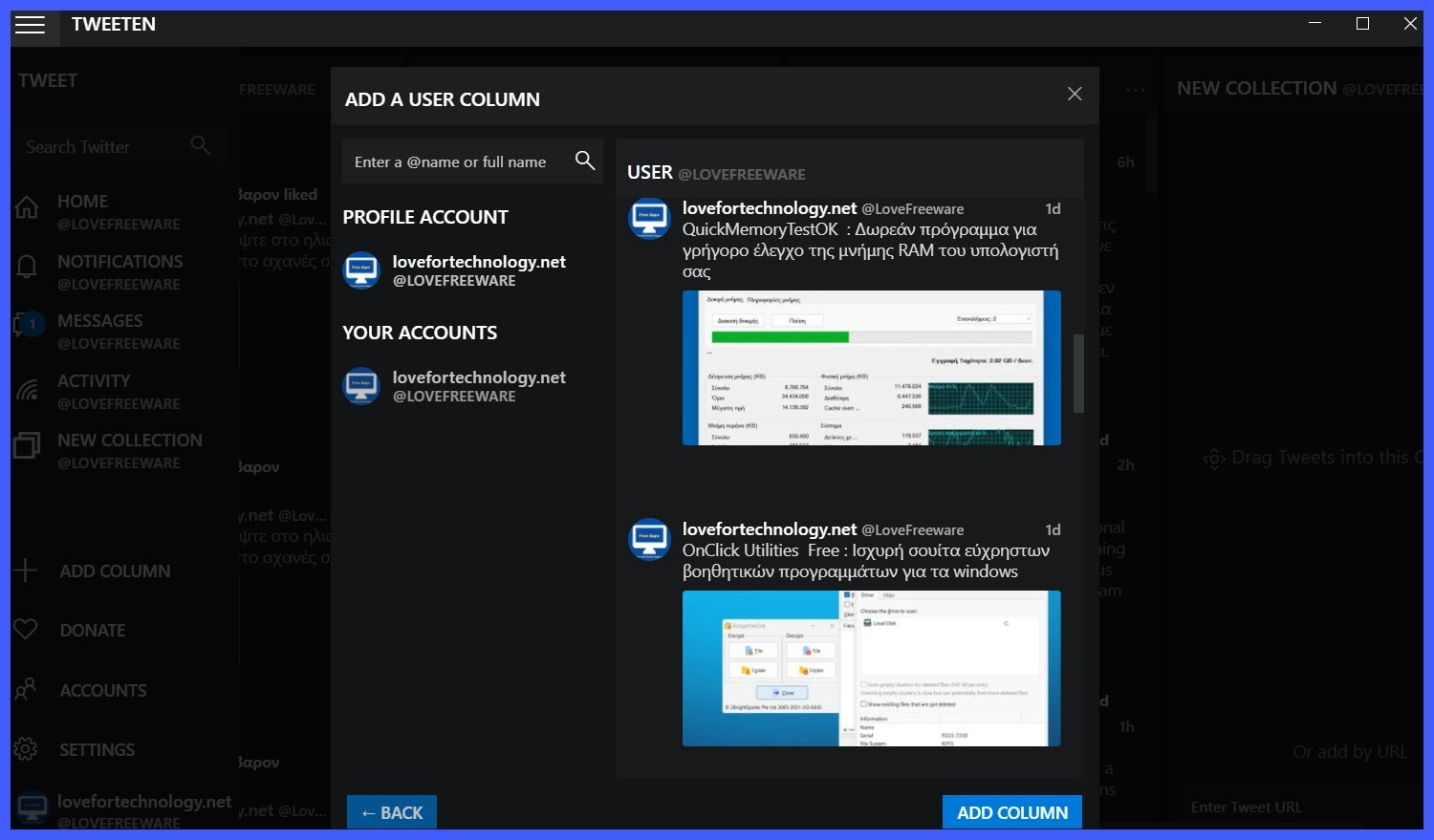This screenshot has height=840, width=1434.
Task: Open Activity in sidebar
Action: click(119, 391)
